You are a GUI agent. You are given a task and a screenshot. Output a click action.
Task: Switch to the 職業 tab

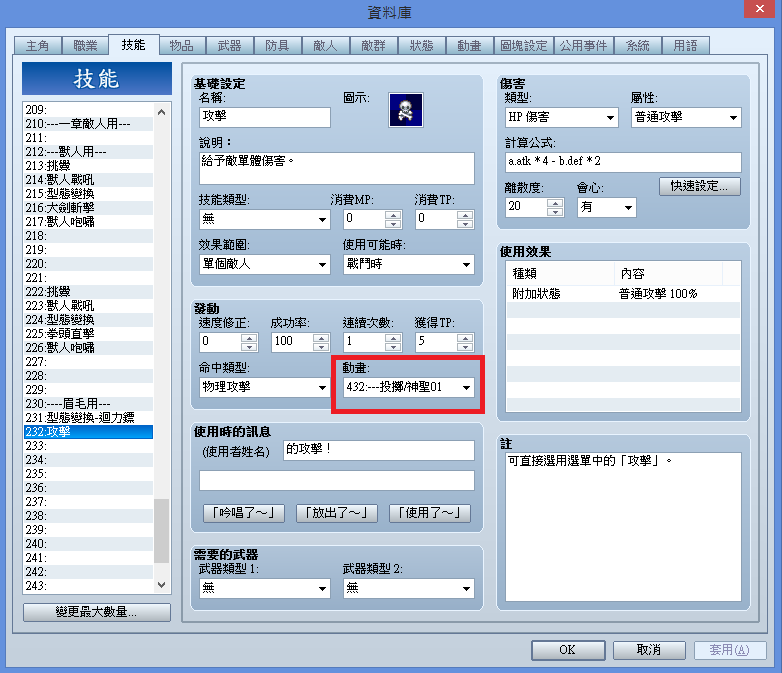coord(85,46)
